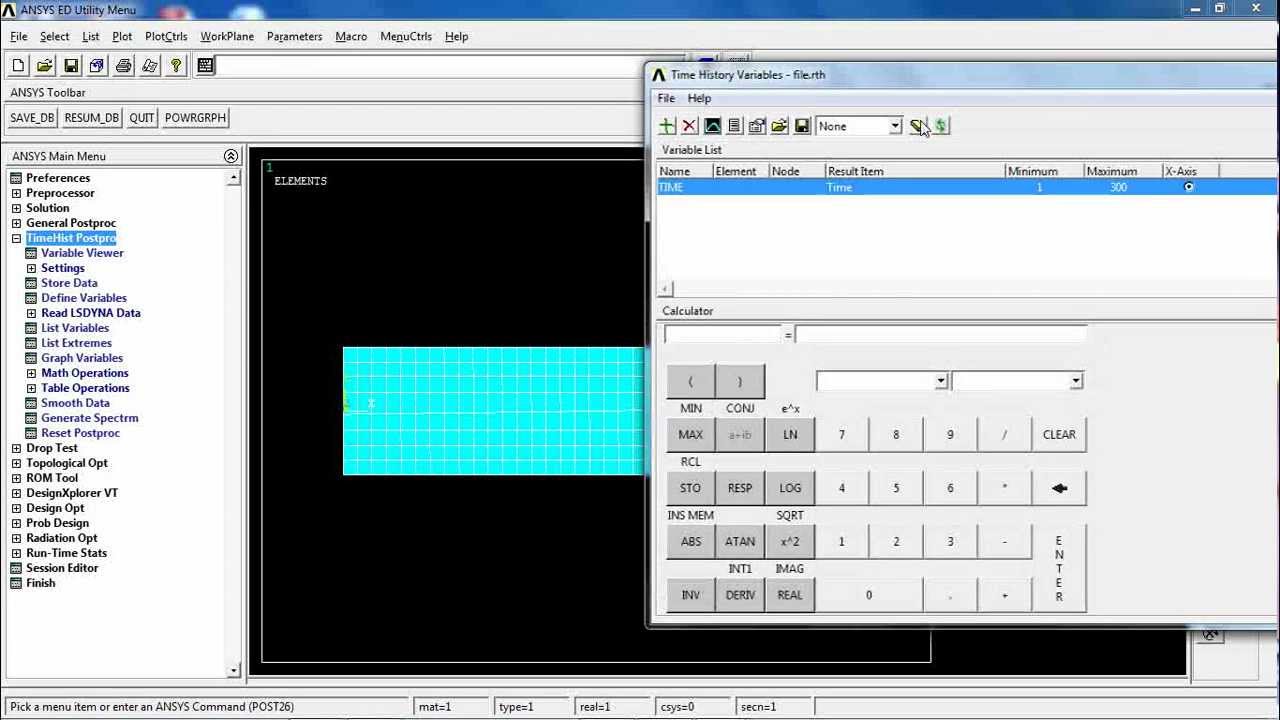The width and height of the screenshot is (1280, 720).
Task: Click the POWRGRPH toolbar button
Action: [x=195, y=118]
